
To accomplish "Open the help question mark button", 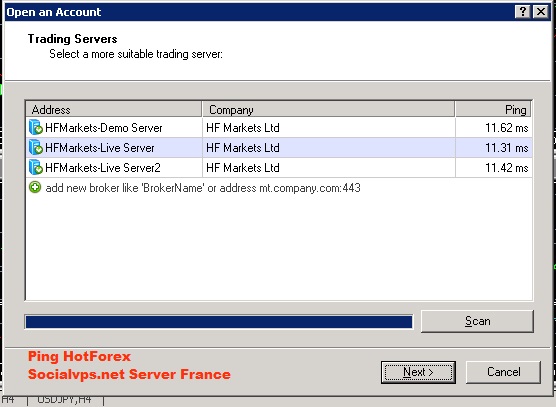I will (x=522, y=12).
